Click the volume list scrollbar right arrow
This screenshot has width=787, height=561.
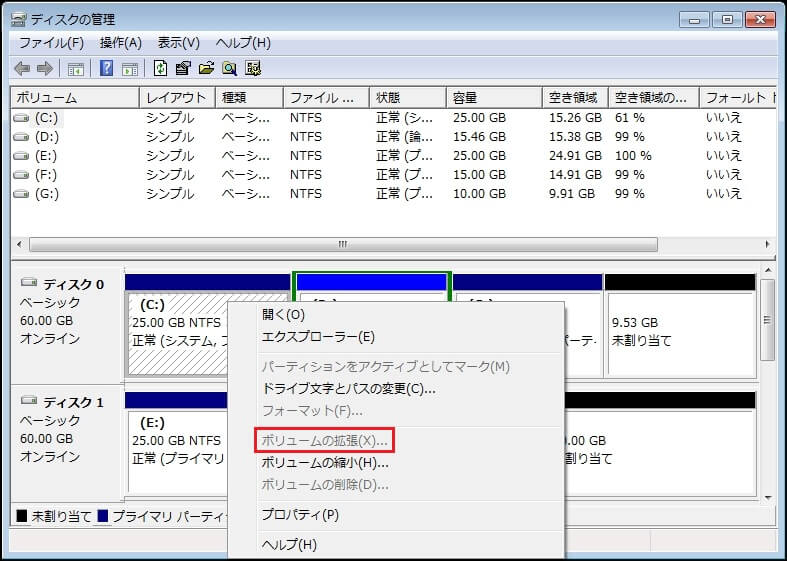click(x=768, y=245)
